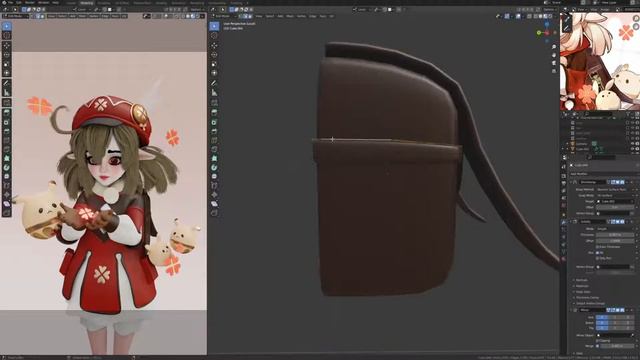Open Solidify Mode dropdown
Screen dimensions: 640x360
tap(615, 229)
